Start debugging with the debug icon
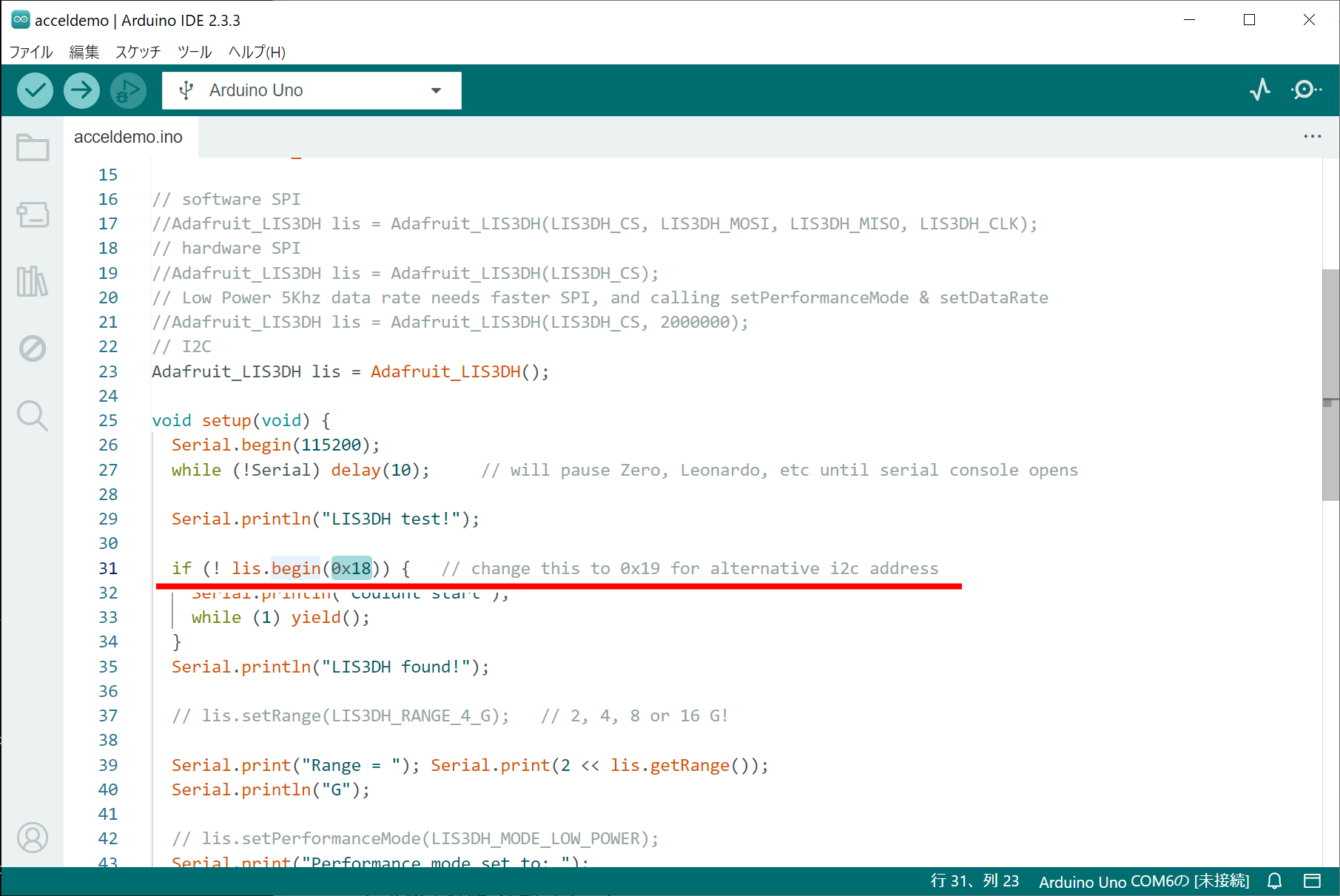This screenshot has height=896, width=1340. (128, 90)
